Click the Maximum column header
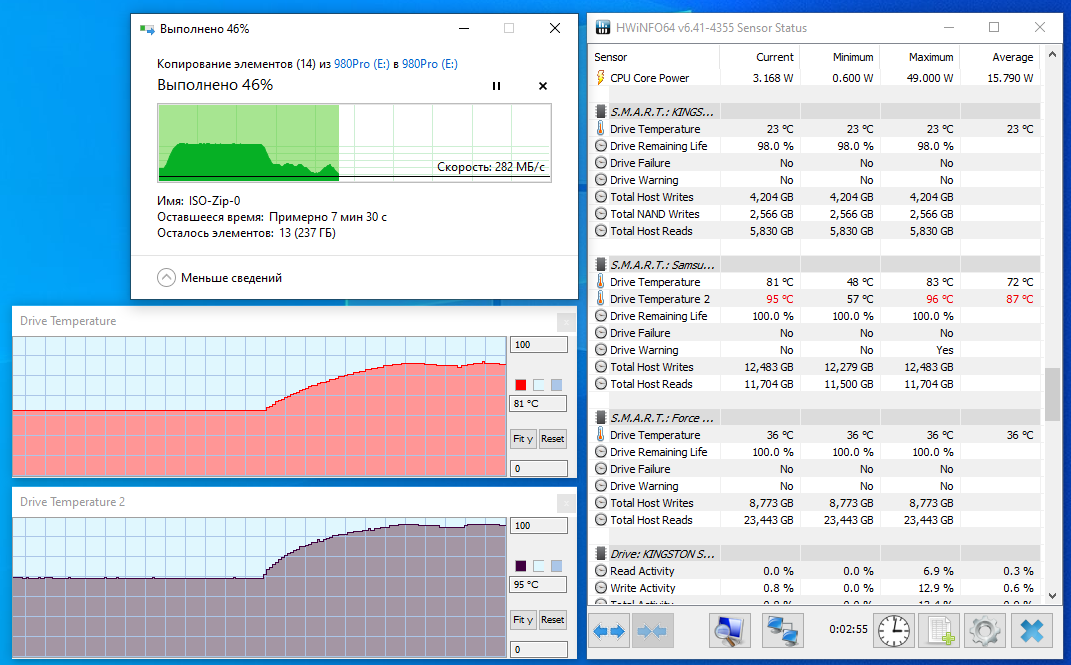 coord(919,57)
